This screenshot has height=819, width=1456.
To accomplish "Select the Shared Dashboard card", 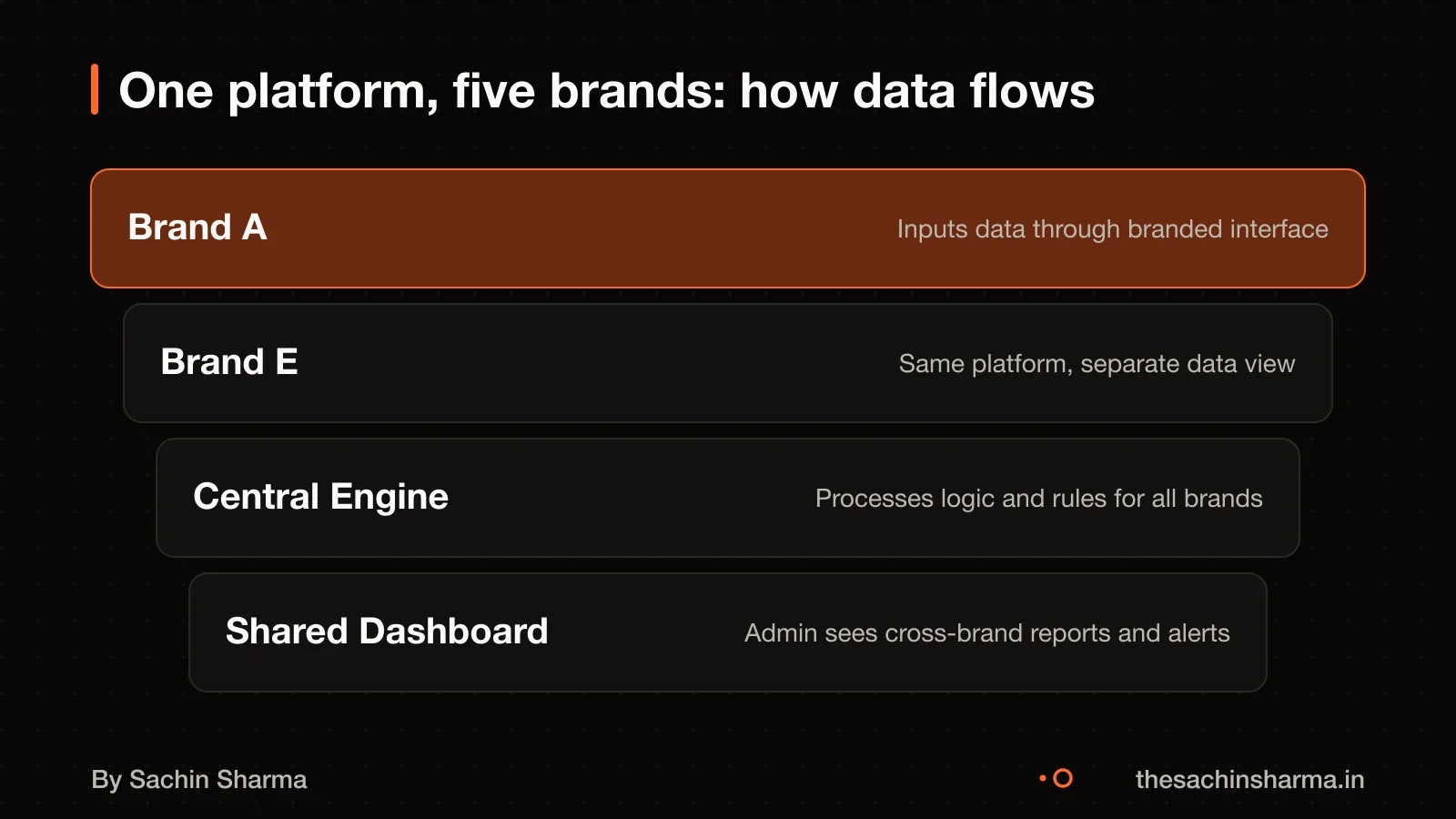I will (x=728, y=632).
